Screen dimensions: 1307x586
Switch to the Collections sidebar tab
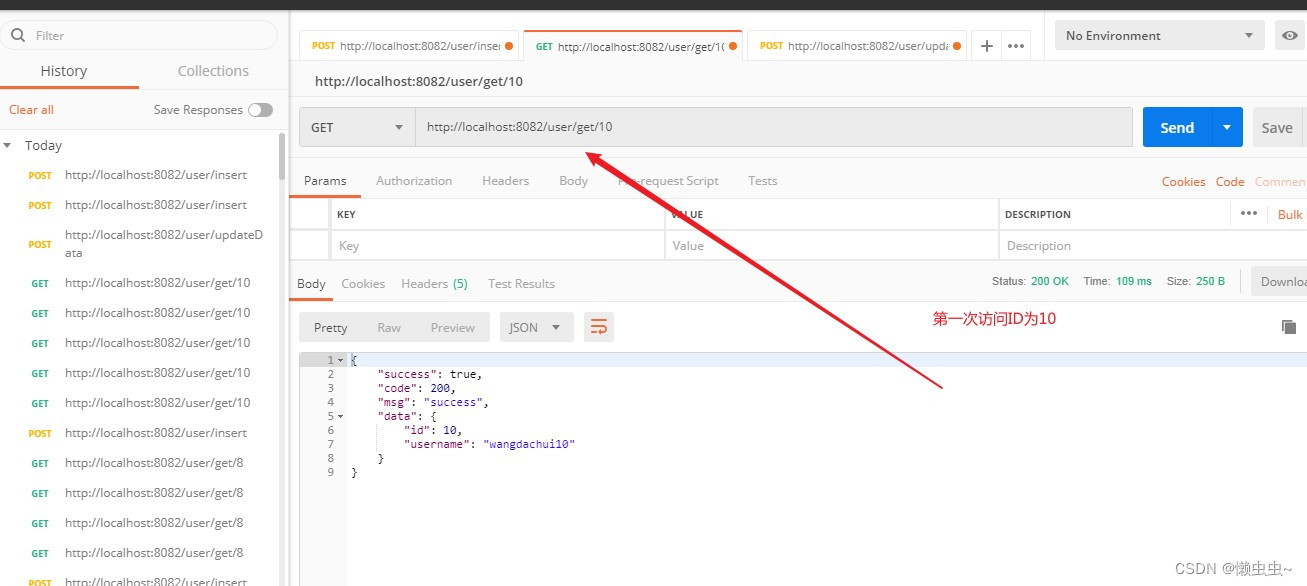[x=213, y=71]
